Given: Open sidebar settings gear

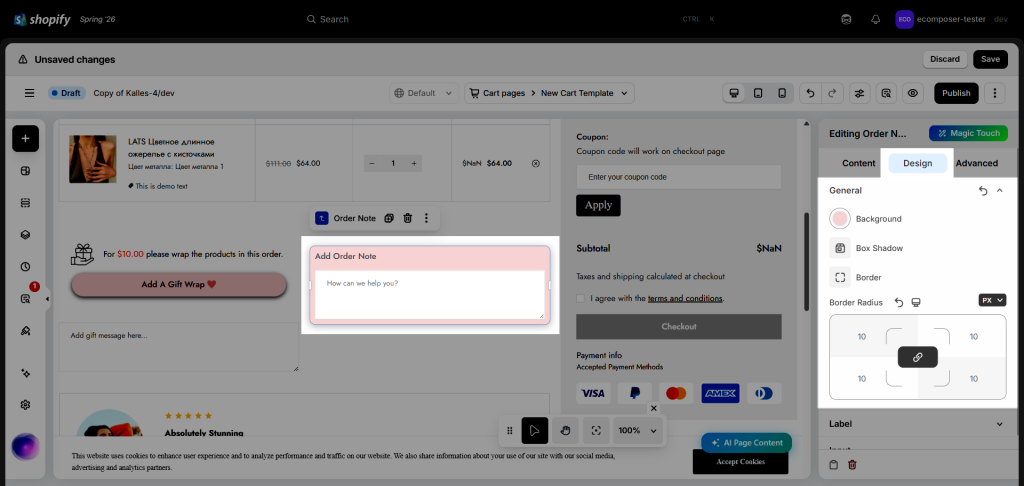Looking at the screenshot, I should pos(25,405).
